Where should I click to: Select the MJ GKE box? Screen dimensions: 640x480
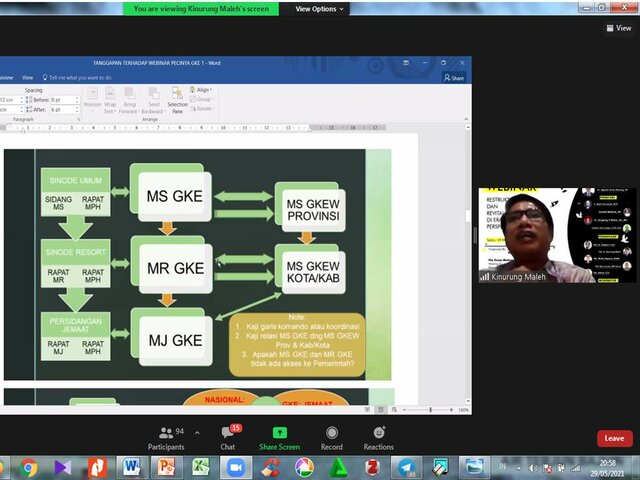pos(176,340)
